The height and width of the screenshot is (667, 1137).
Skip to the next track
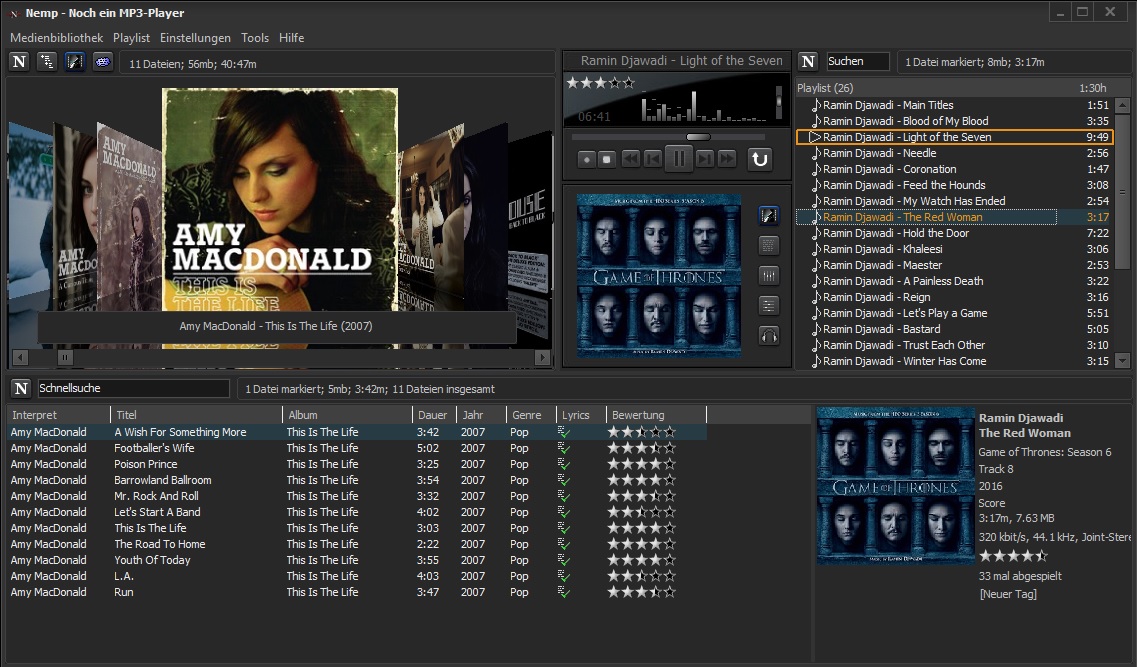704,159
